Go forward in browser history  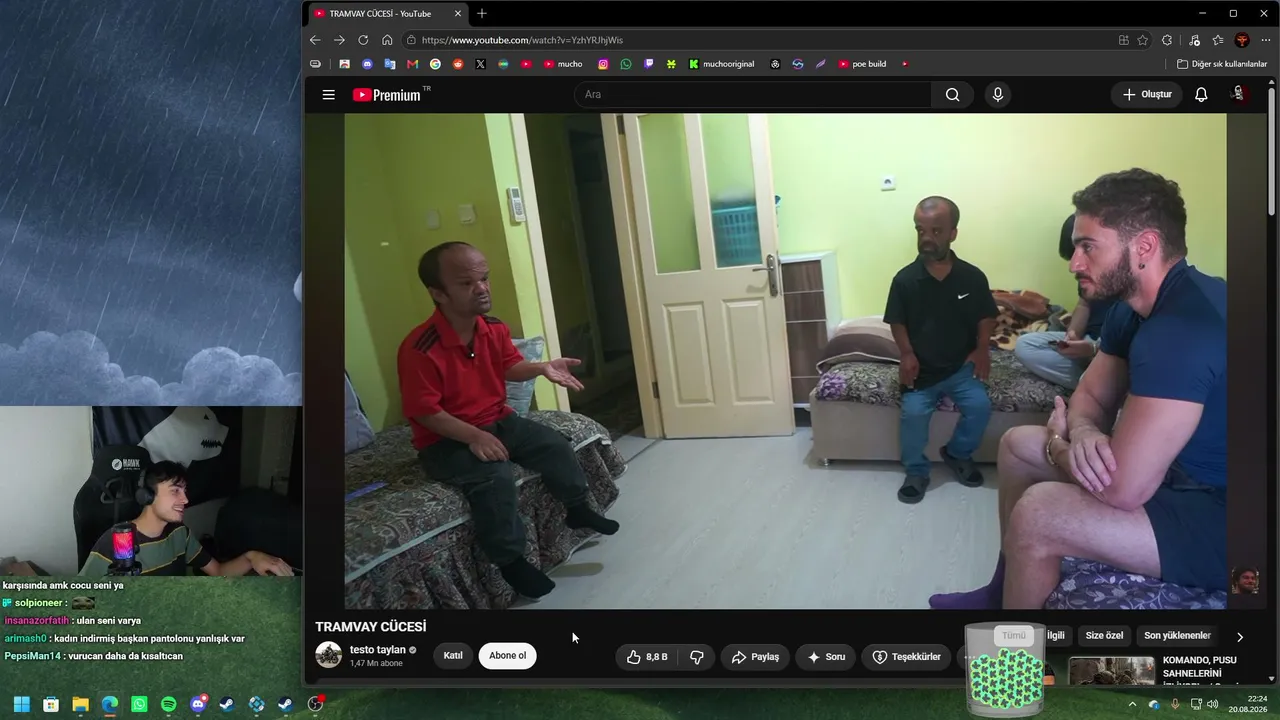click(339, 40)
